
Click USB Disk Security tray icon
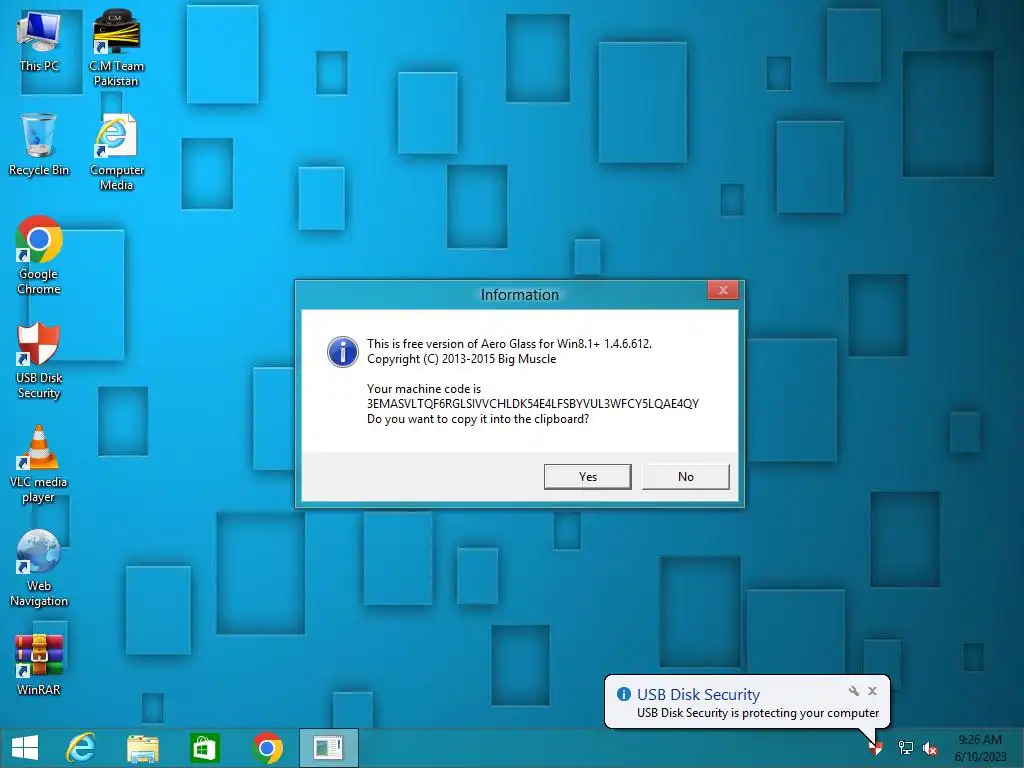coord(876,748)
